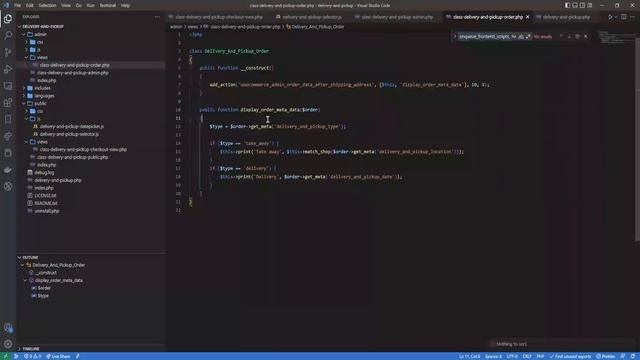The height and width of the screenshot is (360, 640).
Task: Open the File menu
Action: click(18, 5)
